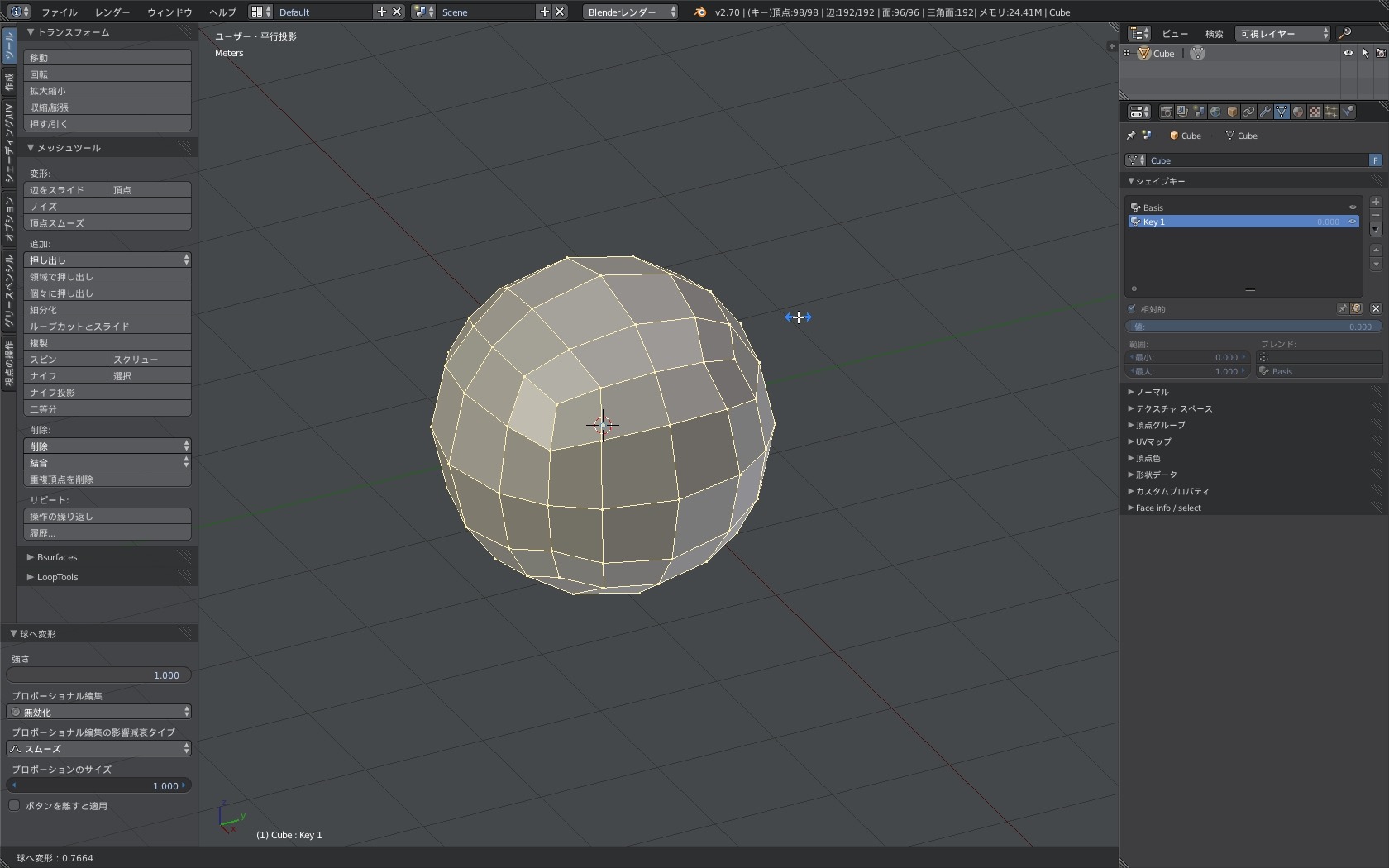Mute the Basis shape key eye
The width and height of the screenshot is (1389, 868).
point(1353,207)
